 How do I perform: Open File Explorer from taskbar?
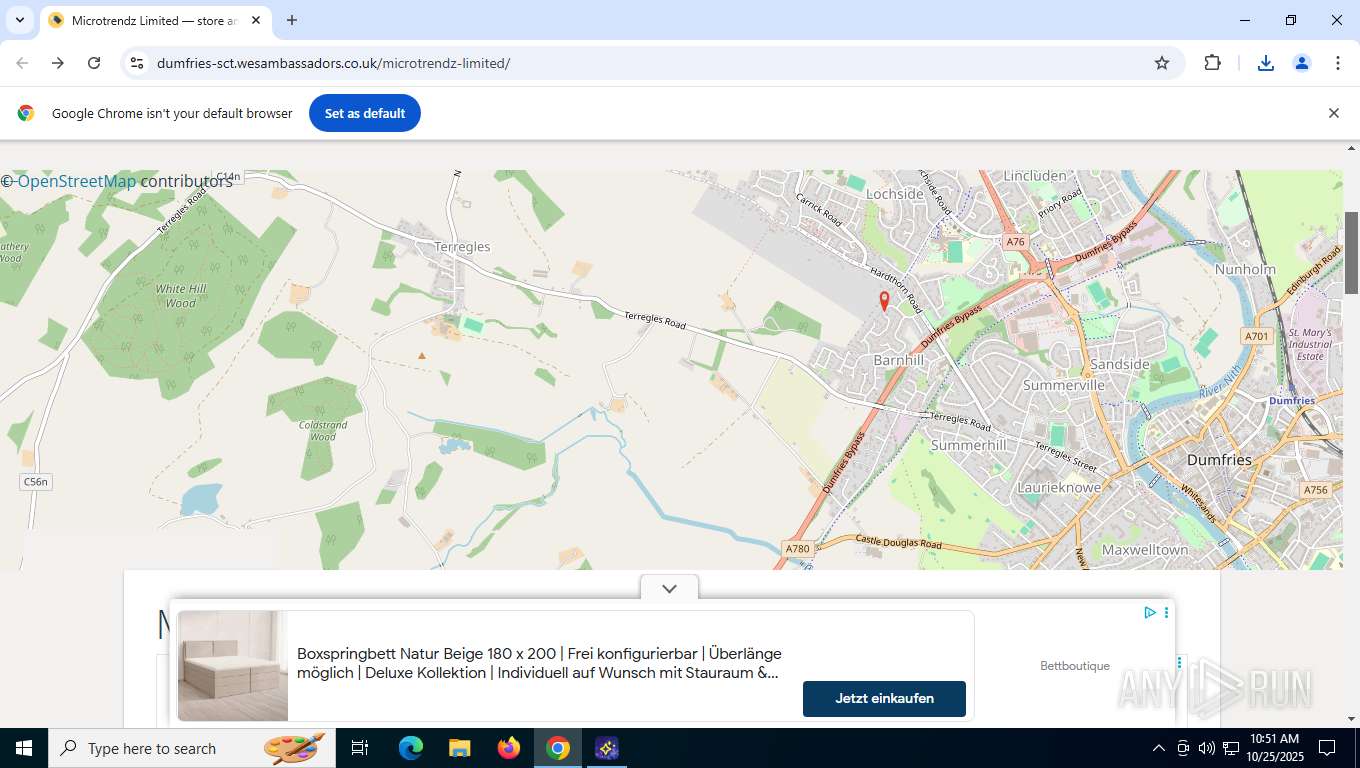tap(460, 748)
